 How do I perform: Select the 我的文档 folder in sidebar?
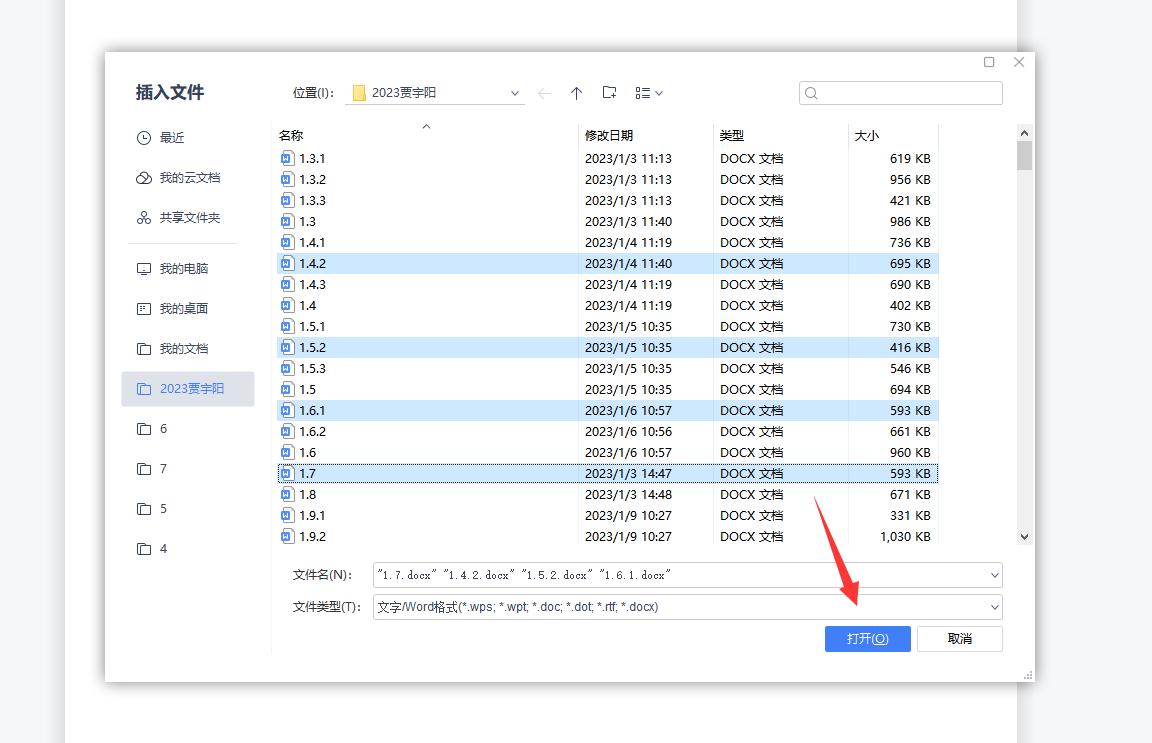[x=183, y=349]
